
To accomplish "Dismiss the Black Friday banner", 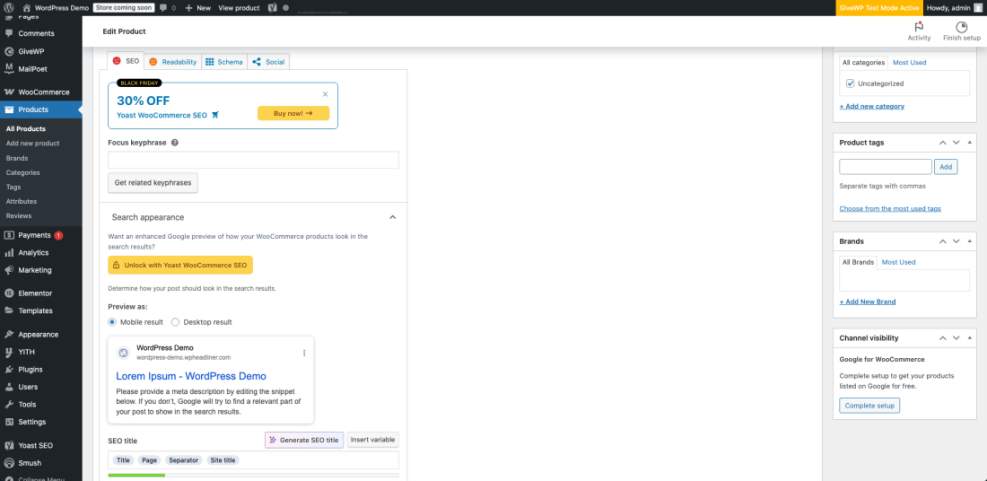I will point(325,94).
